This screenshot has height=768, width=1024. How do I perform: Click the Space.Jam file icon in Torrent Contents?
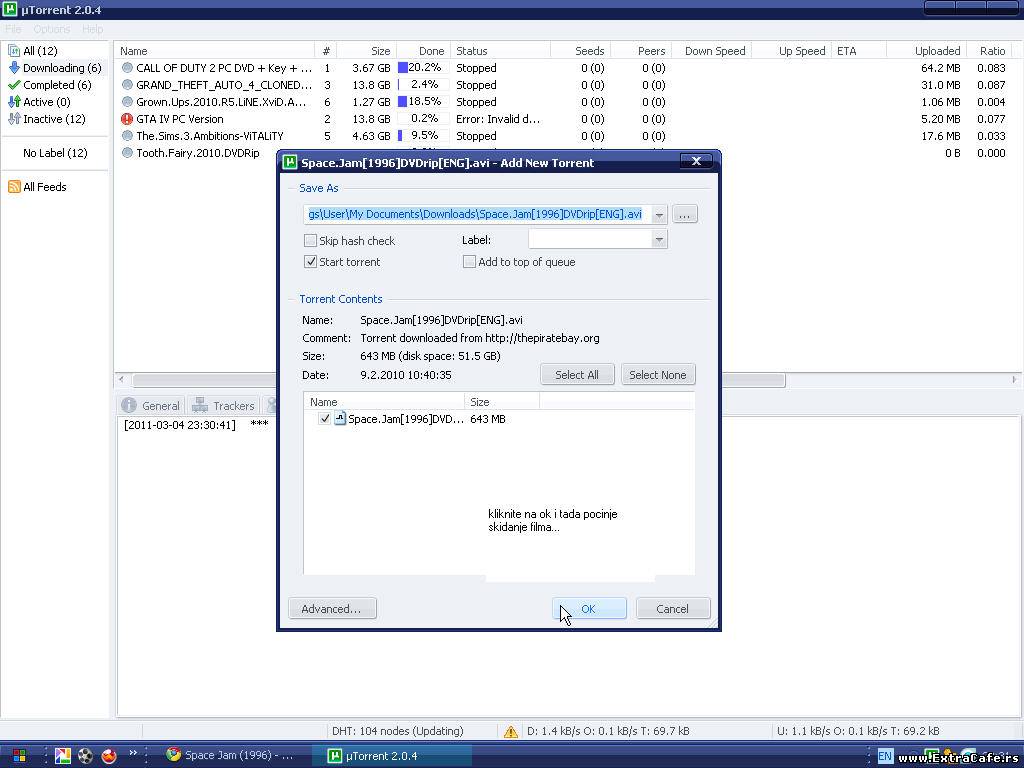coord(340,419)
